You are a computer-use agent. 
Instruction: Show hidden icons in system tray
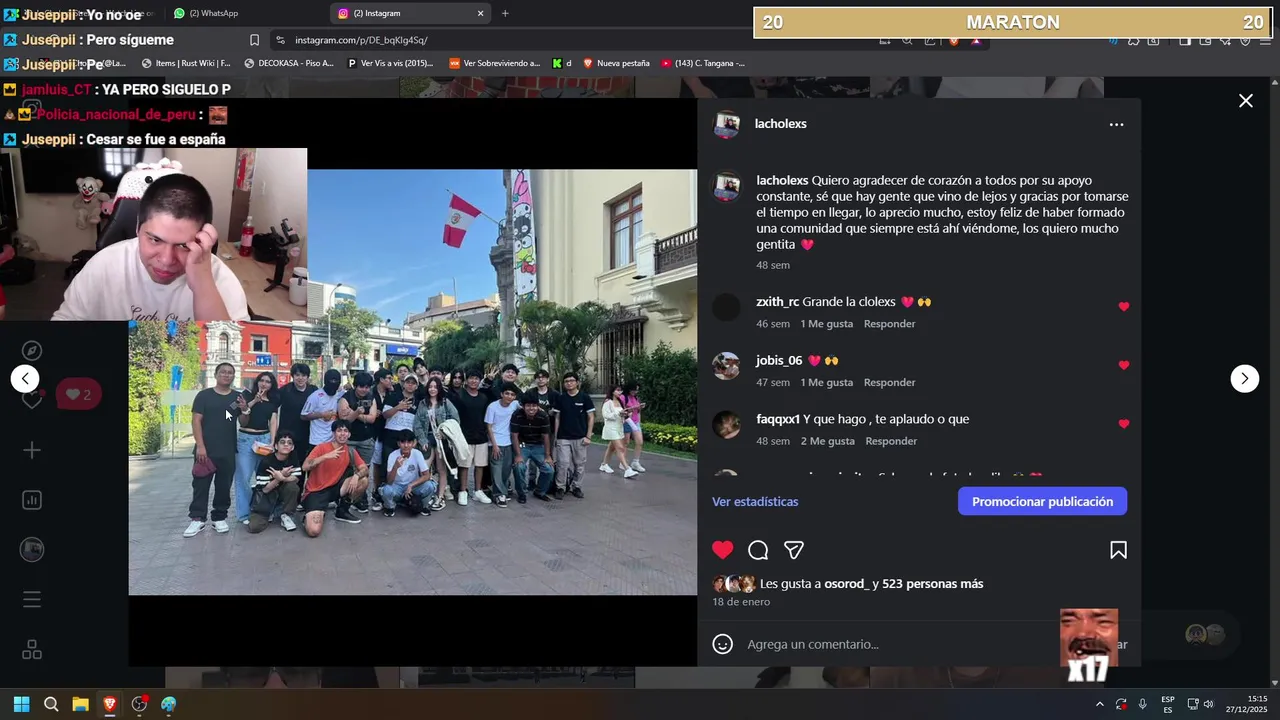pyautogui.click(x=1099, y=704)
